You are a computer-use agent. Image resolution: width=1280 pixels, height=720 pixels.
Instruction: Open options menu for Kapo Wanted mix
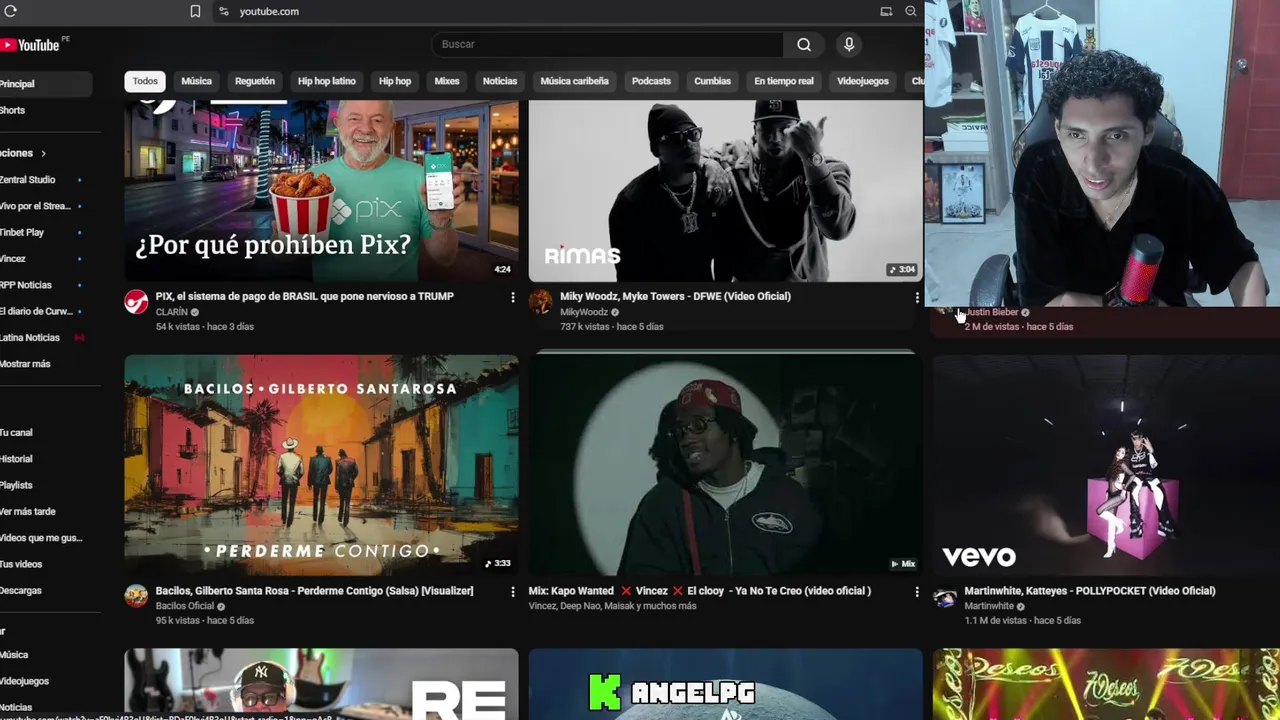(917, 592)
